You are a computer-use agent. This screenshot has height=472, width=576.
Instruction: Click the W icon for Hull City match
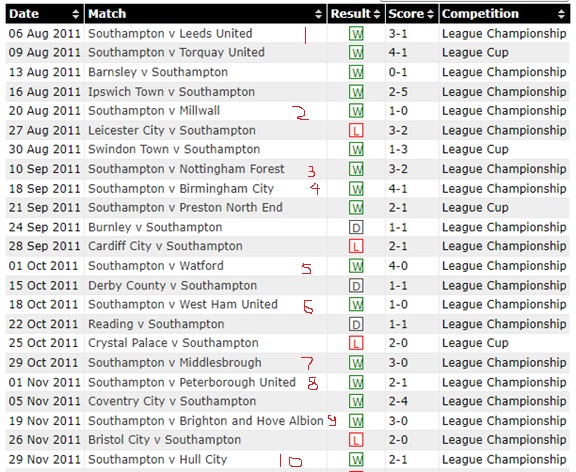coord(356,460)
